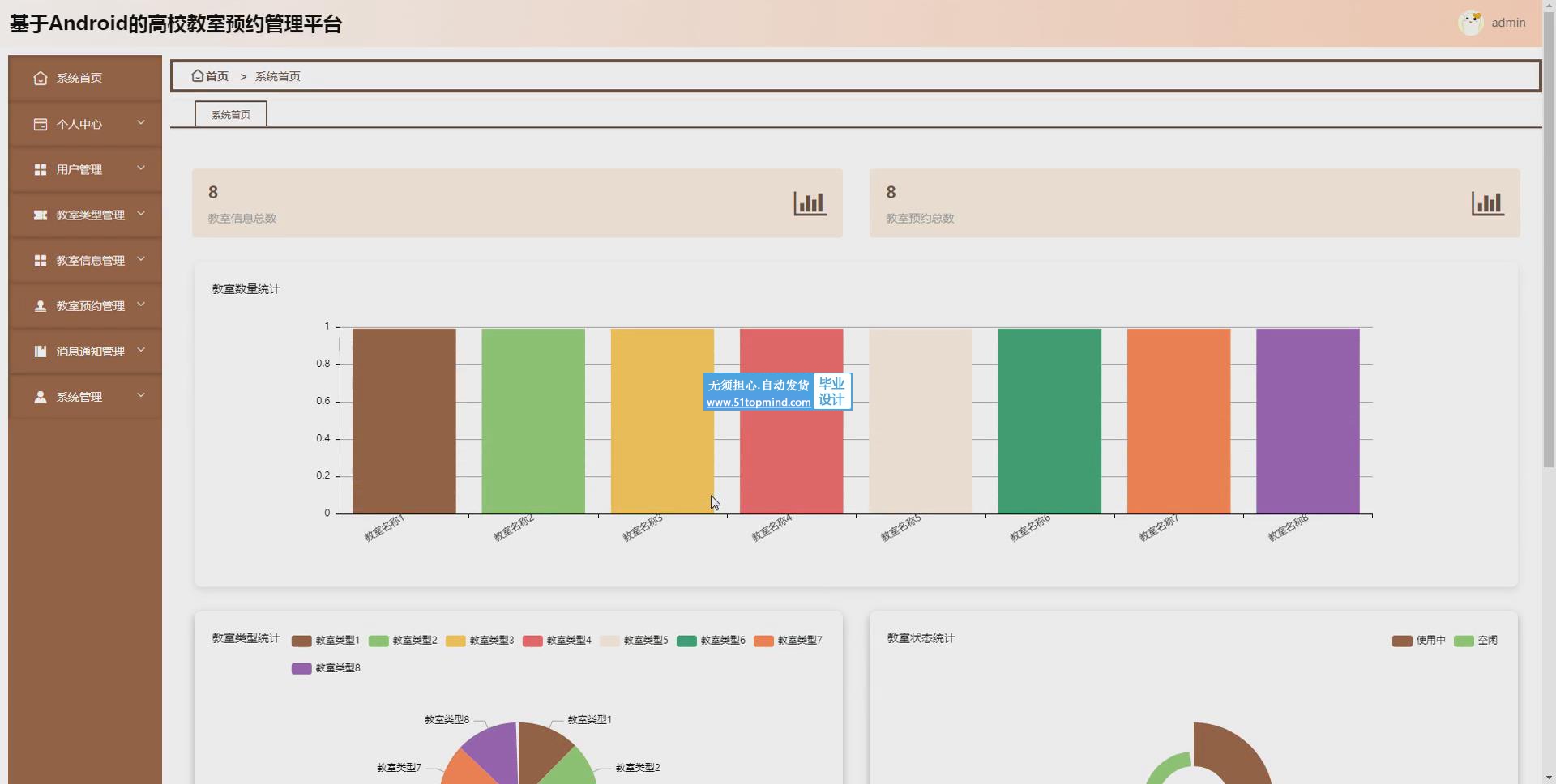Open the 教室信息管理 menu label

click(91, 260)
